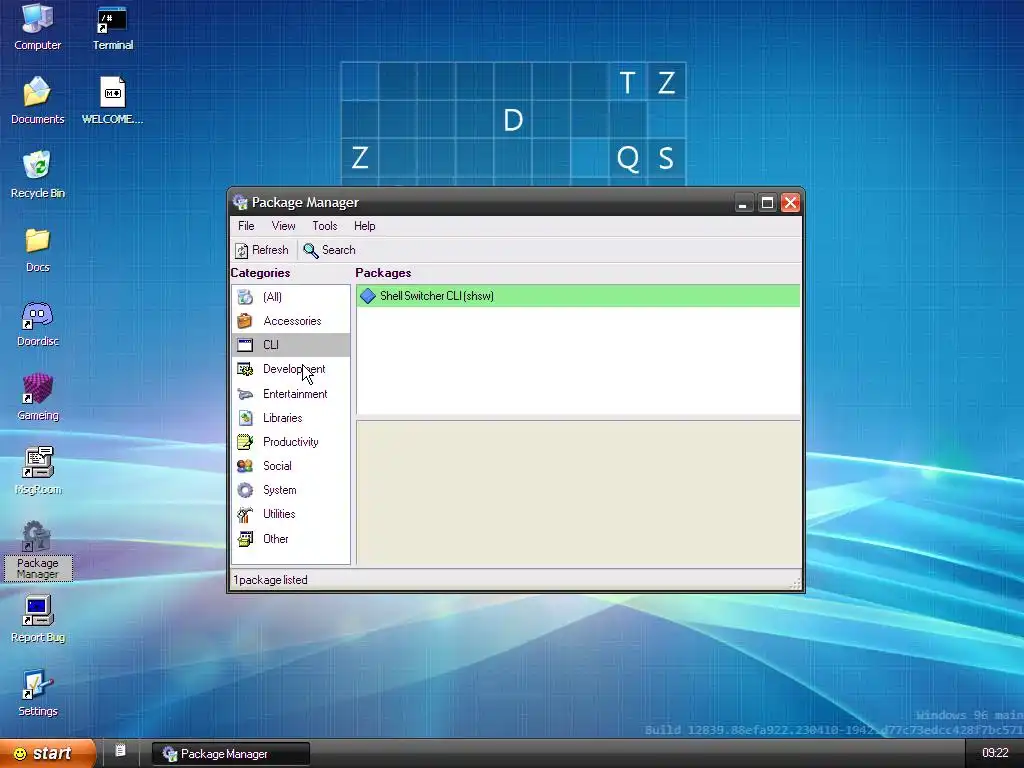
Task: Click the Q tile in desktop widget
Action: [x=628, y=158]
